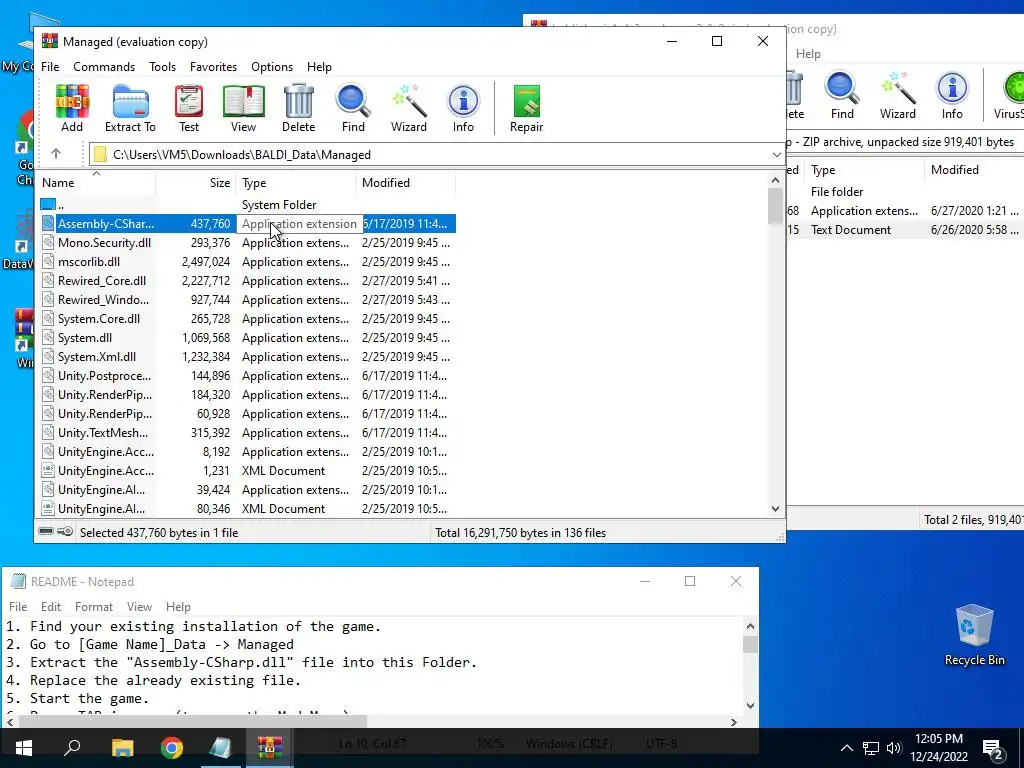Screen dimensions: 1024x768
Task: Click the View book icon in Managed toolbar
Action: tap(244, 108)
